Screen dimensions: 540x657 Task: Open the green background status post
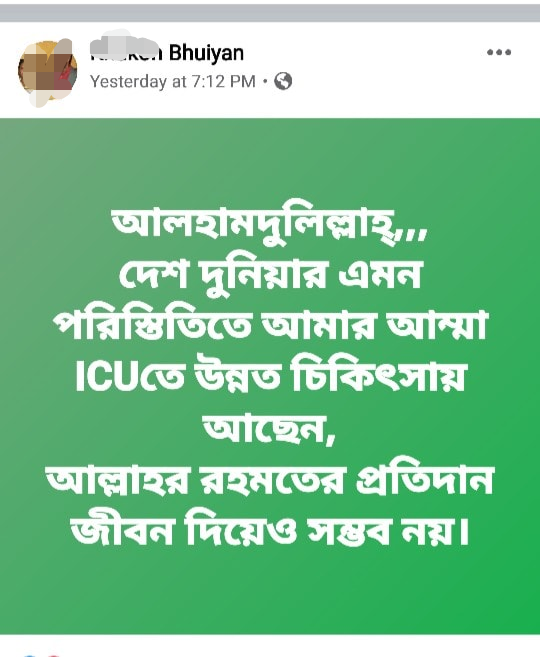[x=270, y=376]
